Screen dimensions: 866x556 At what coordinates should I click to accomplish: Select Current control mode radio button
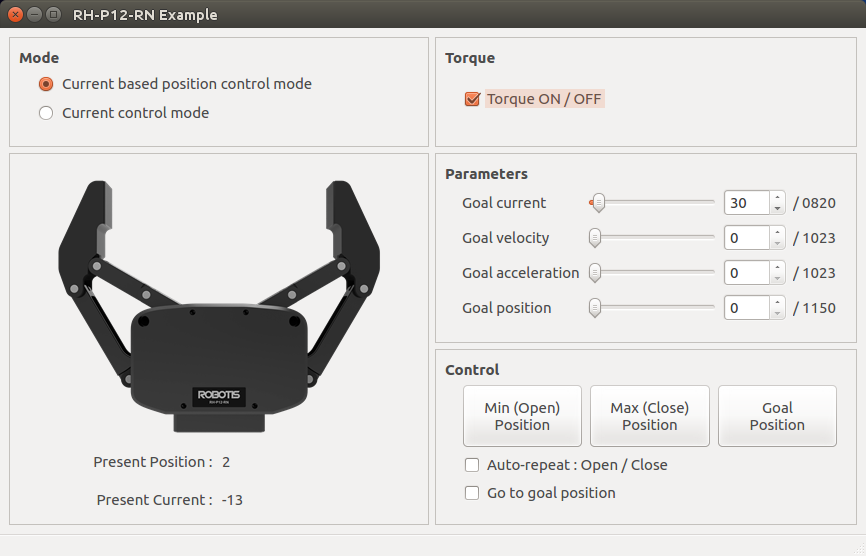coord(46,113)
